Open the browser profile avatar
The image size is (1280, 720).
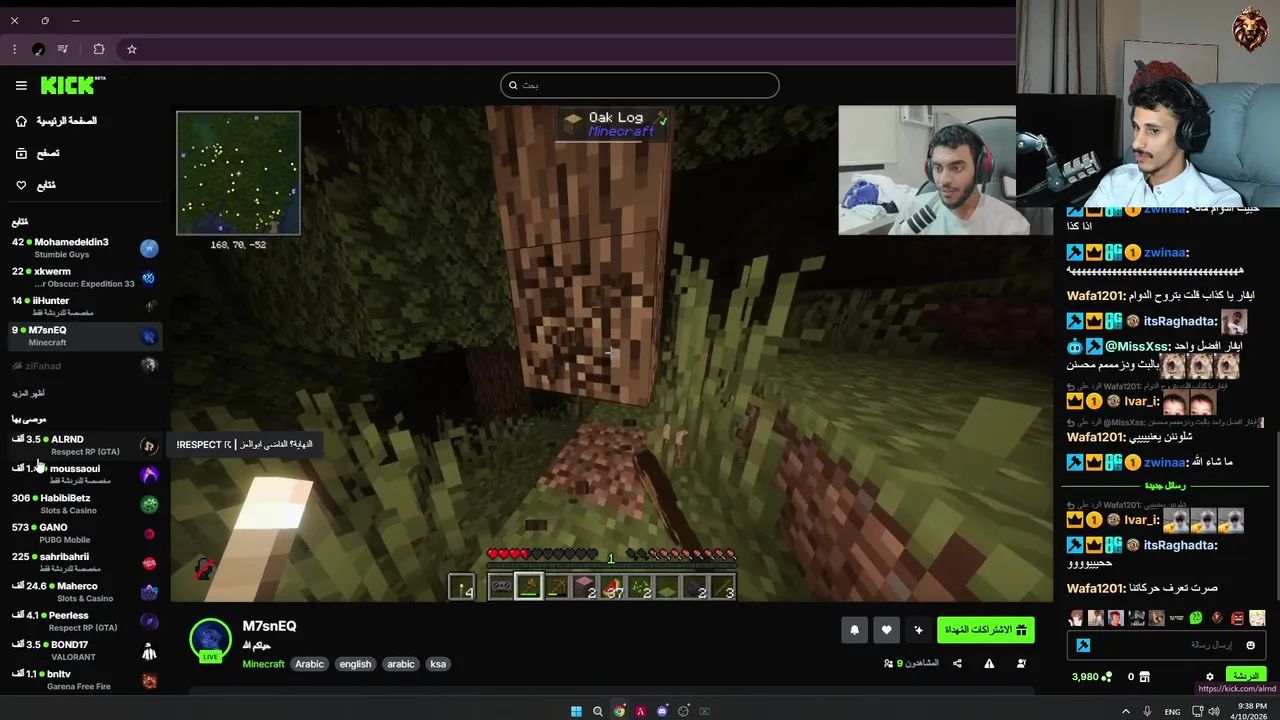click(x=38, y=49)
